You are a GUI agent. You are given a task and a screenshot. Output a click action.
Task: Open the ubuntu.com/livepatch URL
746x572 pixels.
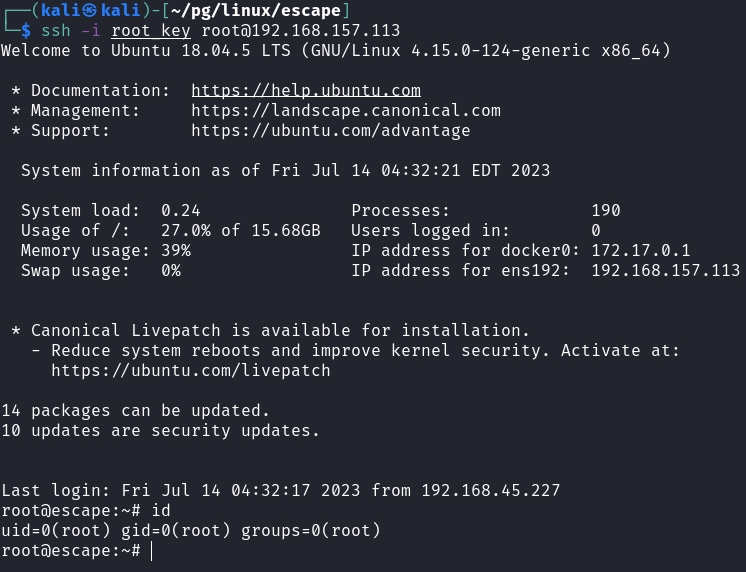tap(190, 370)
